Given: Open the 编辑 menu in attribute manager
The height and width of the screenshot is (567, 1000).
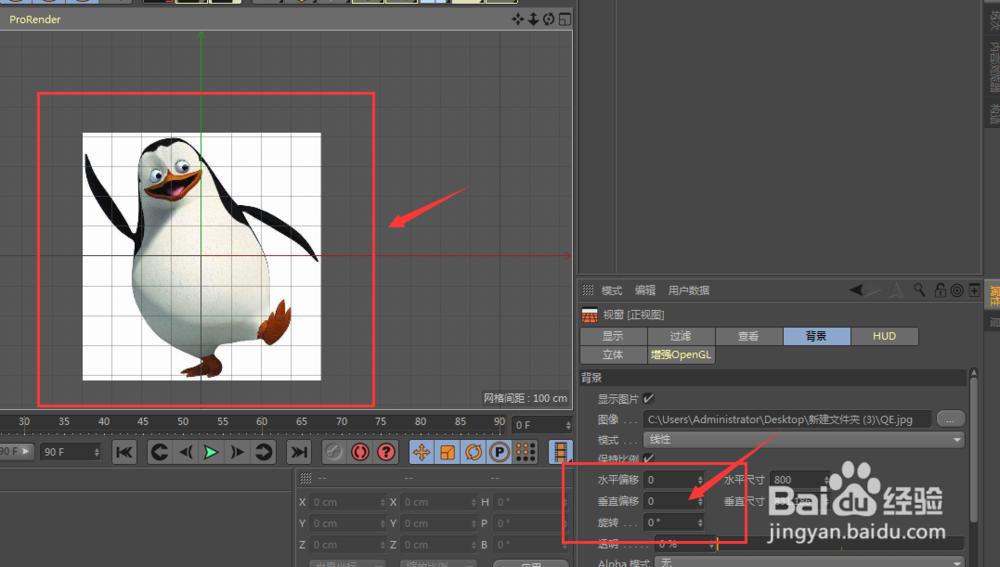Looking at the screenshot, I should click(645, 290).
